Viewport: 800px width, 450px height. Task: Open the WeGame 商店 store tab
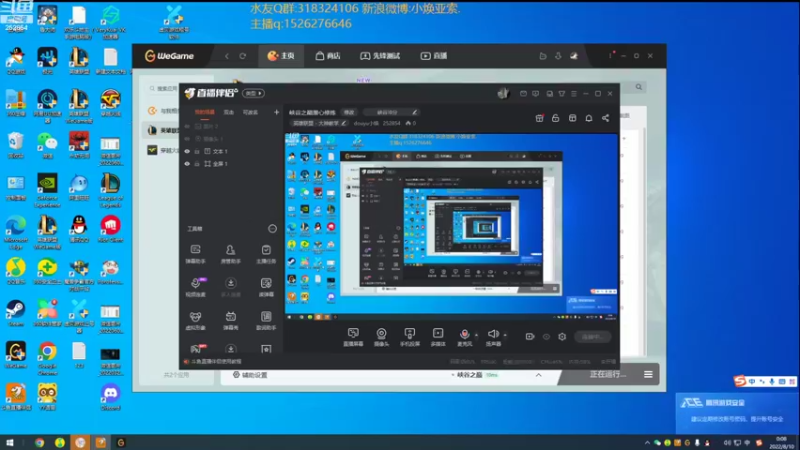328,56
